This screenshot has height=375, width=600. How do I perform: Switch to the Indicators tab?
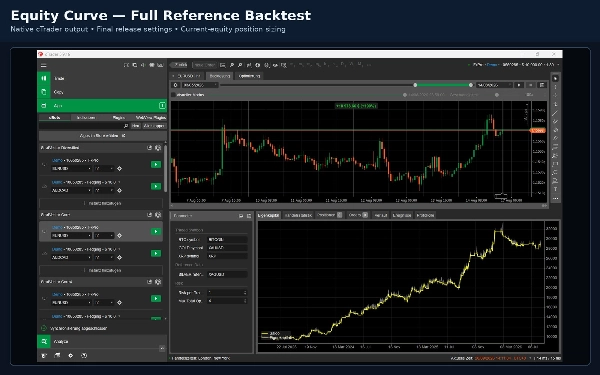[86, 117]
